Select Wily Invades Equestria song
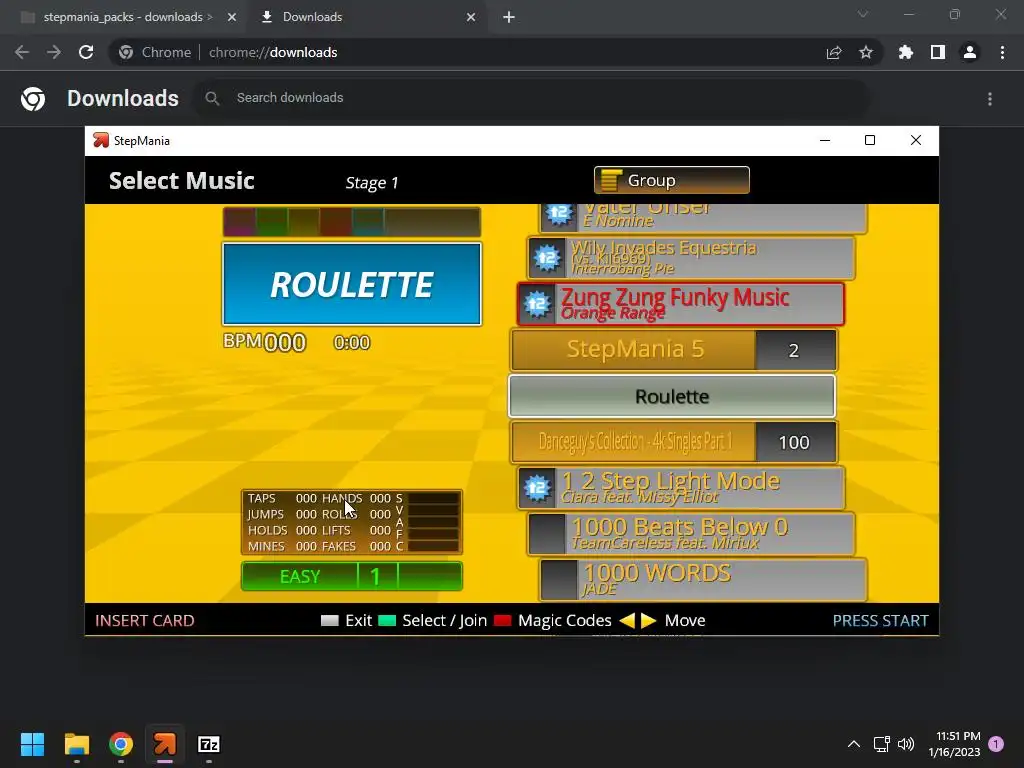The height and width of the screenshot is (768, 1024). (x=691, y=258)
